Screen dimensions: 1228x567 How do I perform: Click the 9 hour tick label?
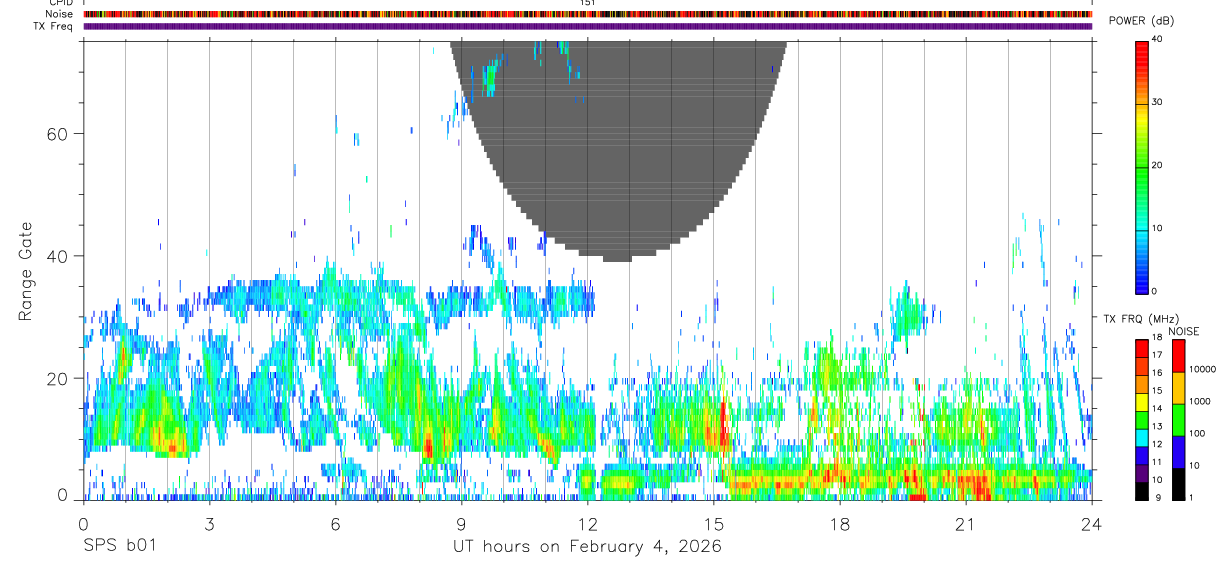461,524
